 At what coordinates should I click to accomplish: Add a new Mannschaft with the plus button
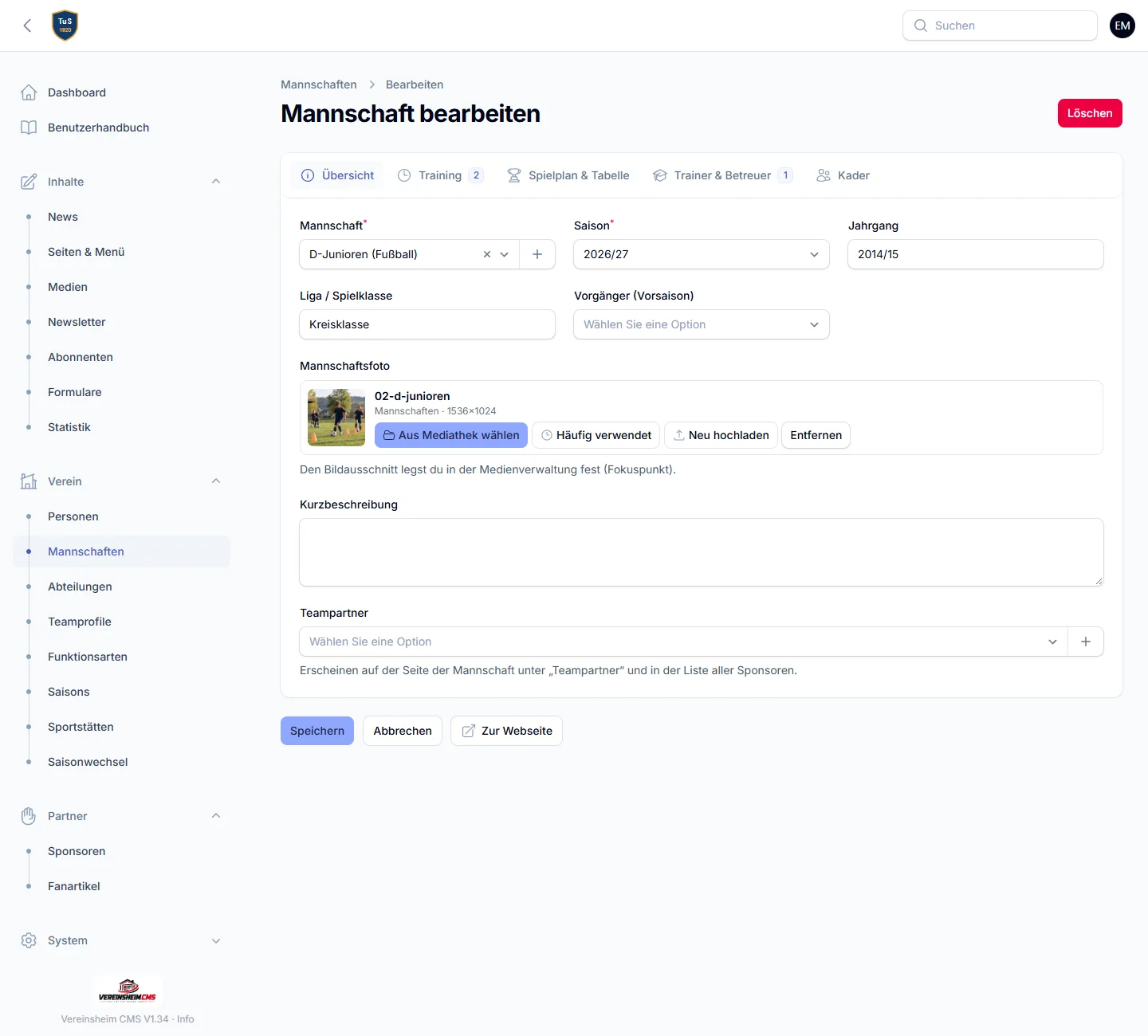click(537, 254)
